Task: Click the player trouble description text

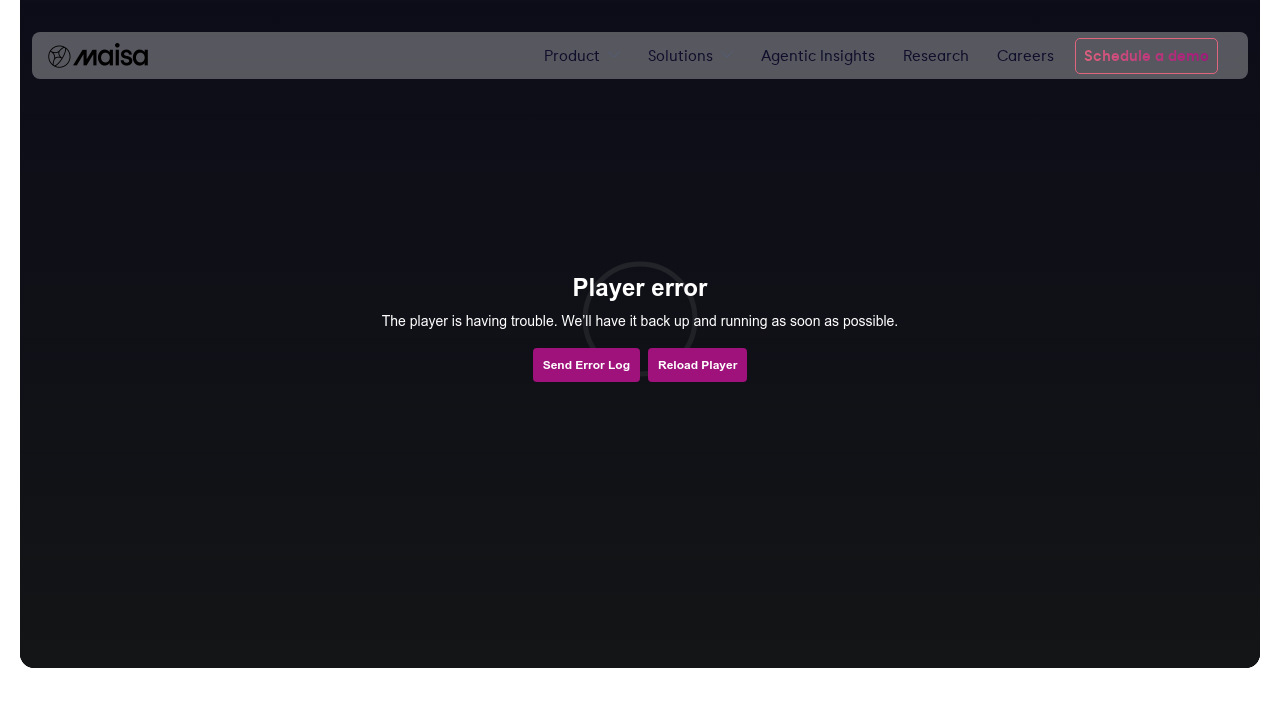Action: click(639, 321)
